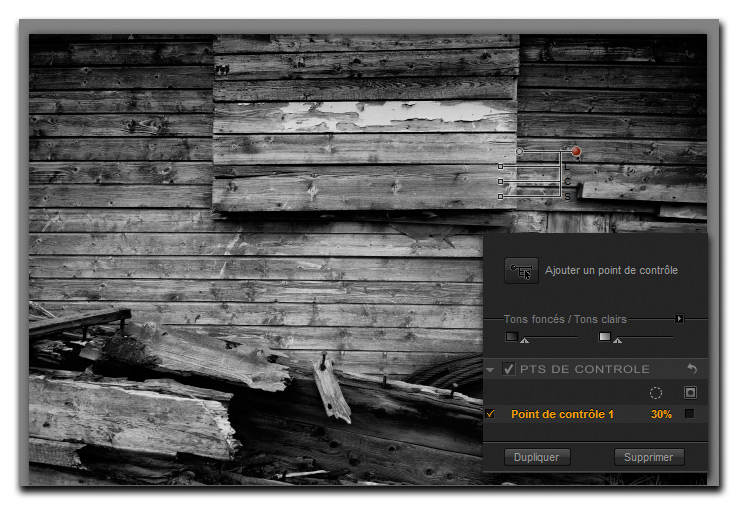Click the 'PTS DE CONTROLE' section title
738x505 pixels.
click(x=585, y=369)
